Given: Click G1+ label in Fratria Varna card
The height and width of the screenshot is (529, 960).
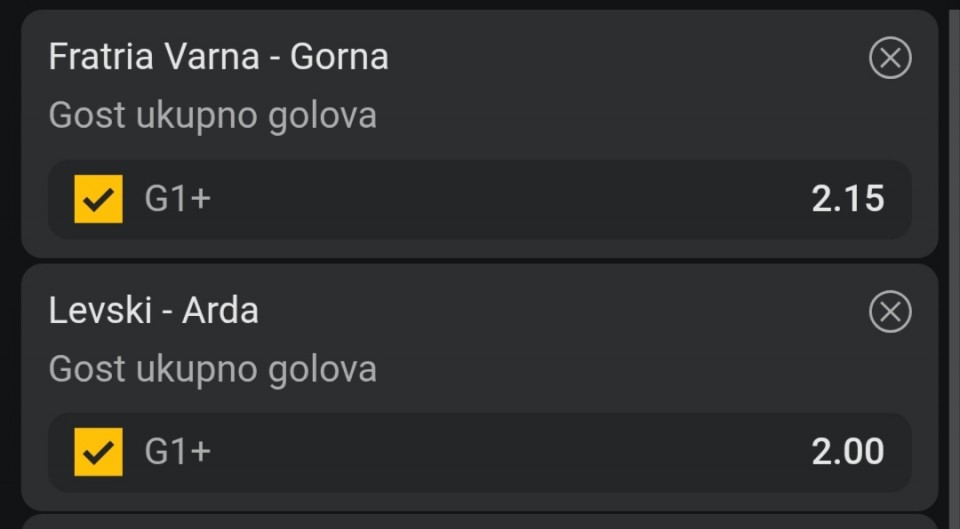Looking at the screenshot, I should 178,199.
